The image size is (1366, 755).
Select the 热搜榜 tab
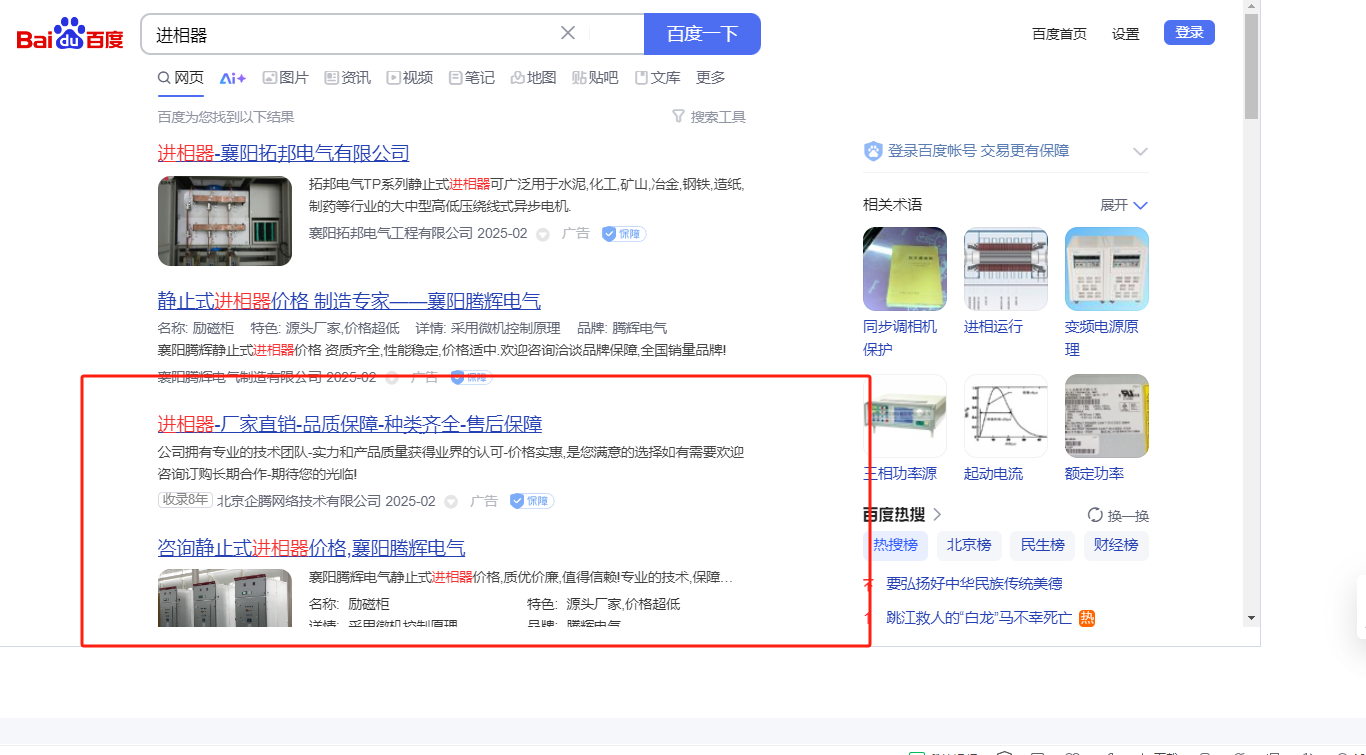895,545
